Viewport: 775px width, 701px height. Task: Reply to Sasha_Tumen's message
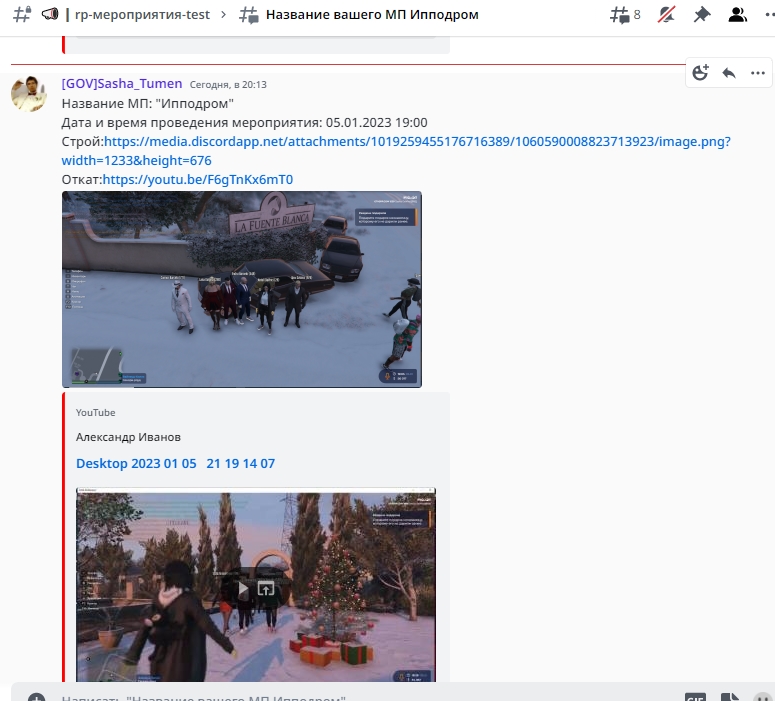point(729,73)
